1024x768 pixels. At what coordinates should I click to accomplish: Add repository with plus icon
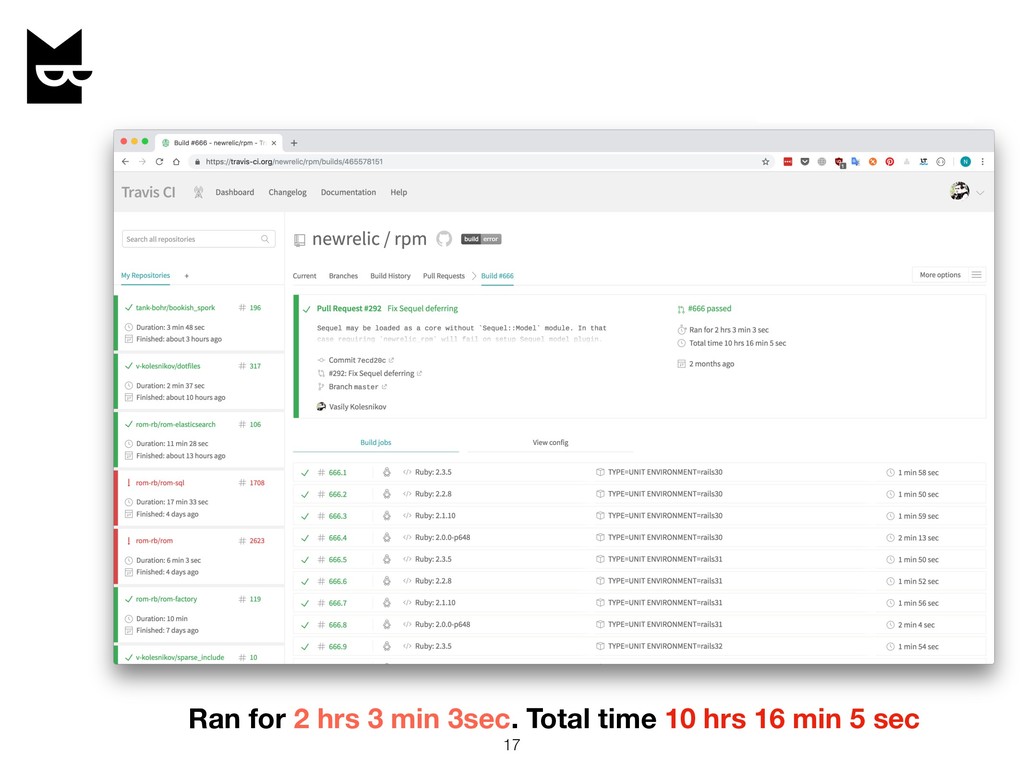tap(186, 276)
